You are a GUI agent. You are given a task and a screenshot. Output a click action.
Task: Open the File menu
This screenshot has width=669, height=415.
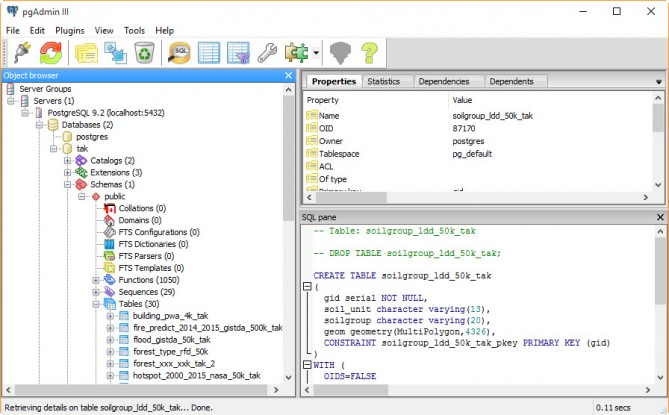pyautogui.click(x=13, y=31)
